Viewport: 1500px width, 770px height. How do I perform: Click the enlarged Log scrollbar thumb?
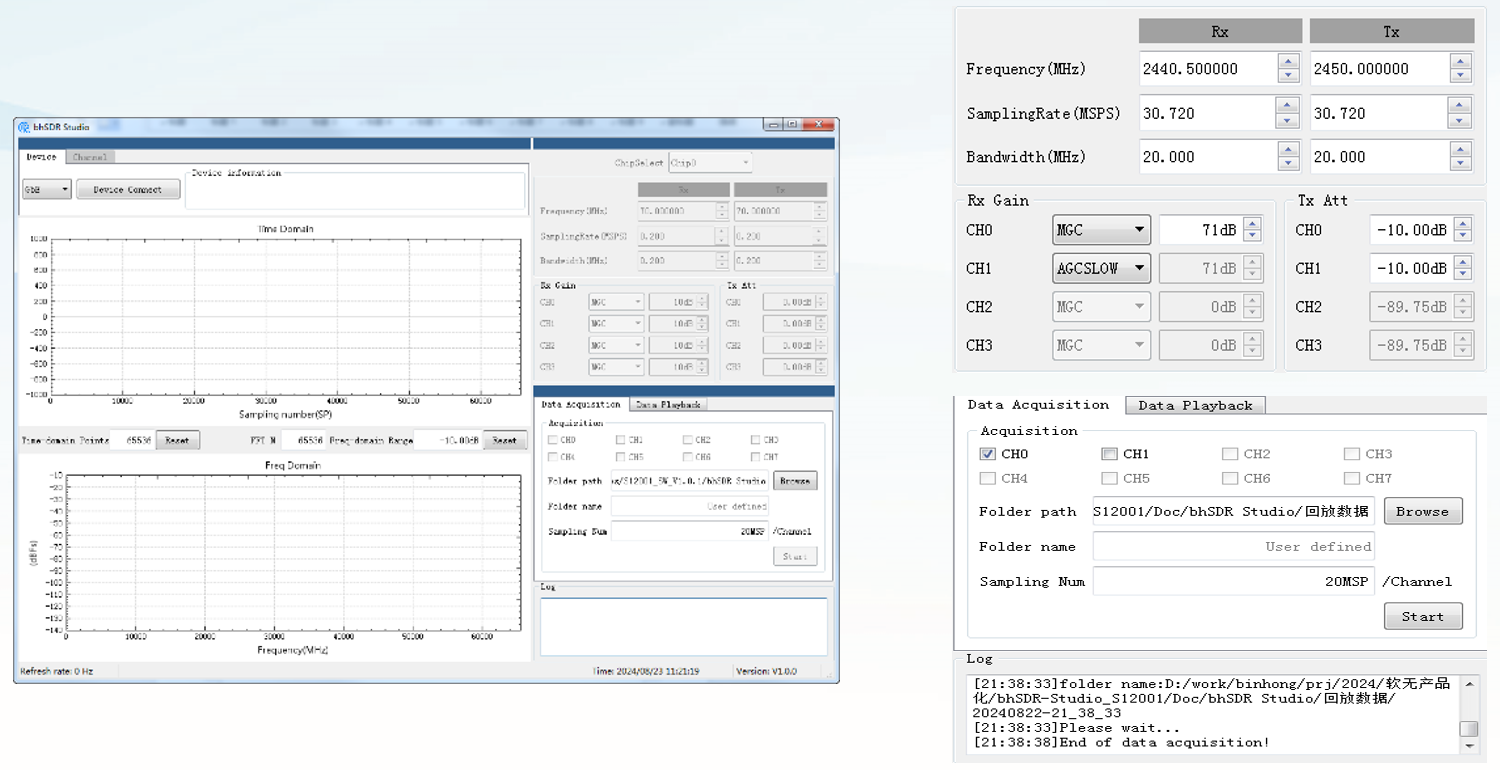1469,728
